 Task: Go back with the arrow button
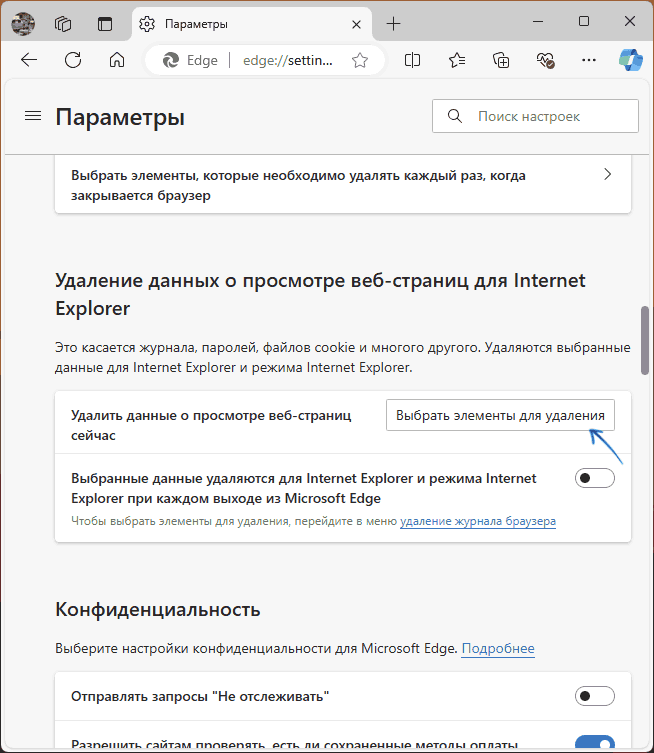click(29, 60)
